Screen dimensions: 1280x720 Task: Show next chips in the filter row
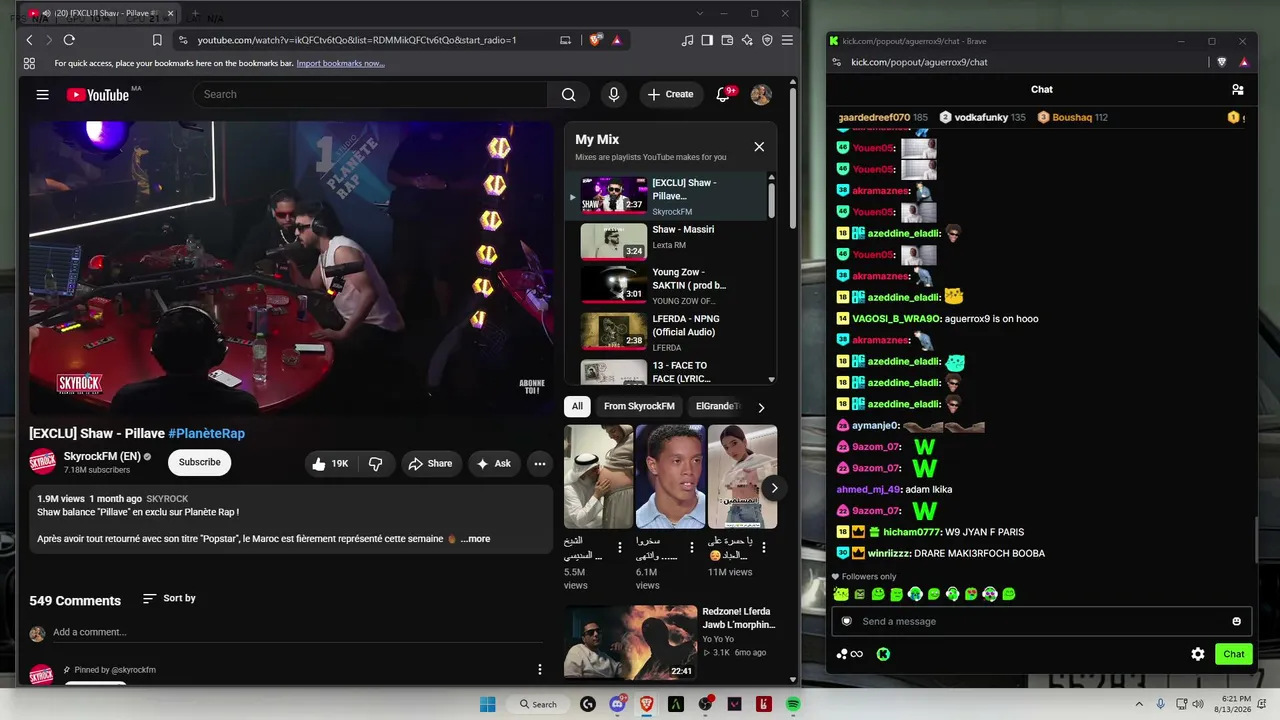click(761, 407)
